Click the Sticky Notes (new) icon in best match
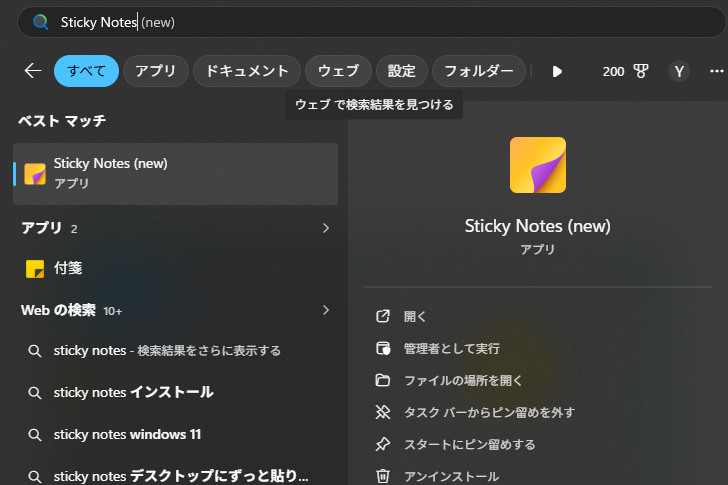This screenshot has height=485, width=728. (x=35, y=174)
